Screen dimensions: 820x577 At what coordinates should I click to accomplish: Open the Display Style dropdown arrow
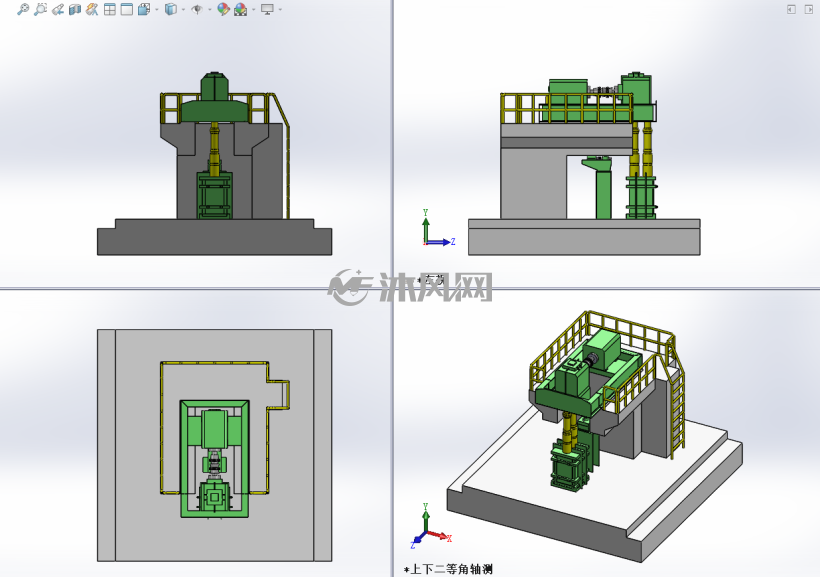click(x=183, y=9)
